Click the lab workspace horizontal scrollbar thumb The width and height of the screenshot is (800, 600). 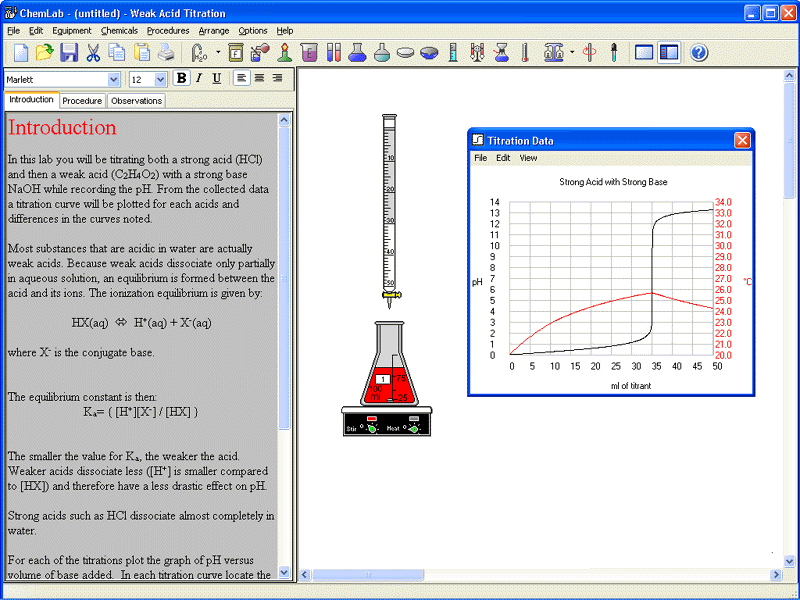[x=368, y=575]
